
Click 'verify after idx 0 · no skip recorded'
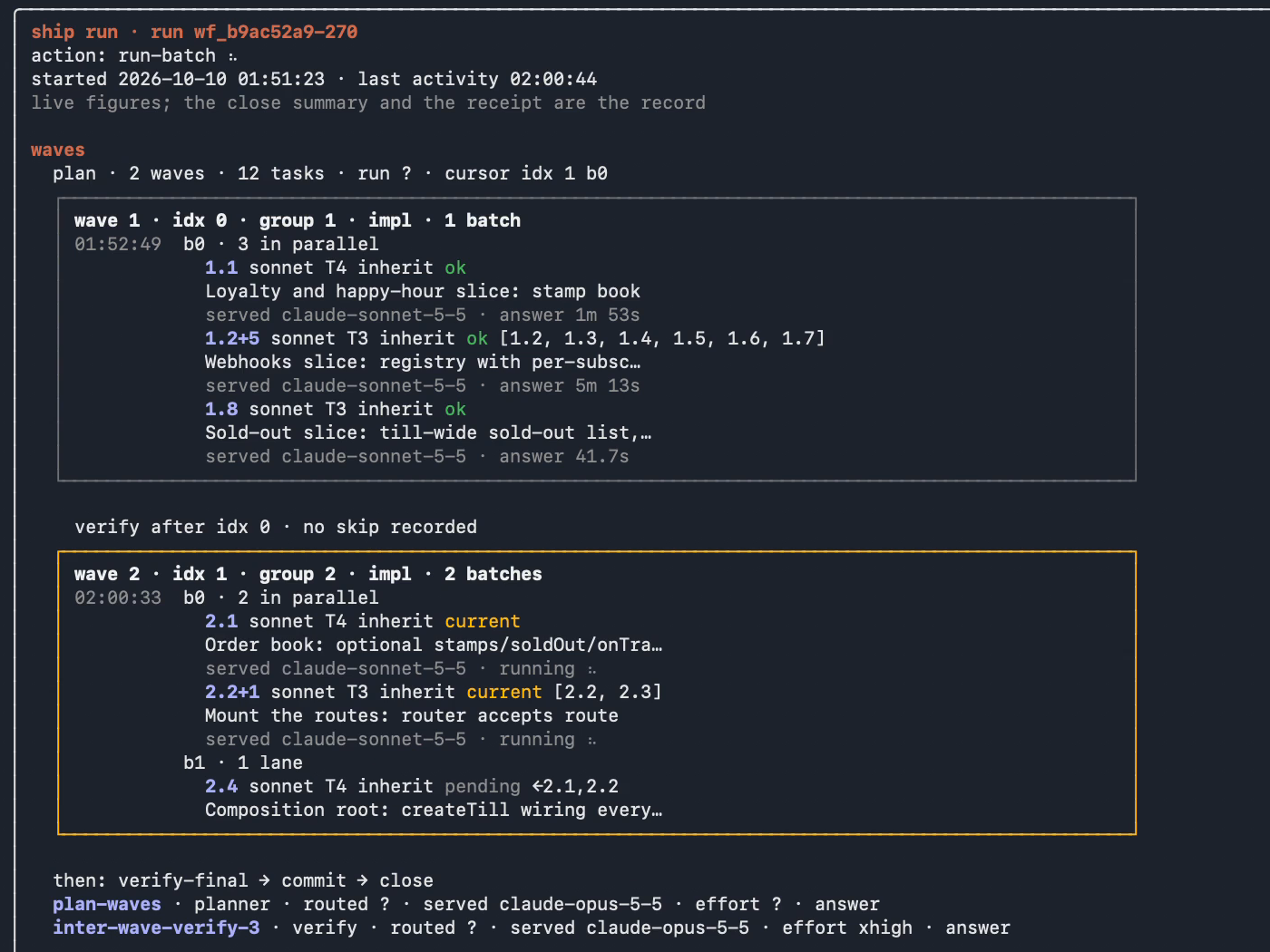[x=276, y=527]
